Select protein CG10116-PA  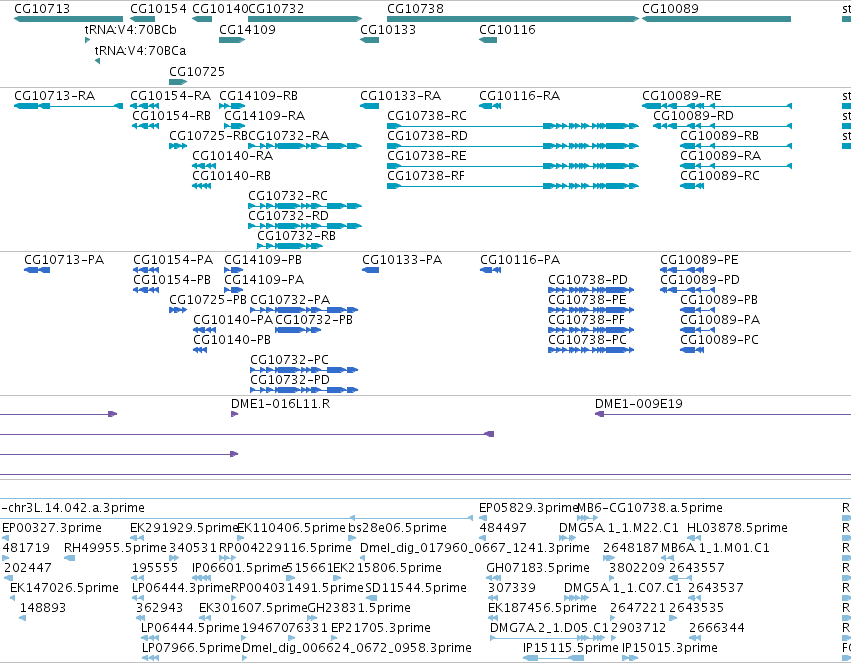[520, 260]
